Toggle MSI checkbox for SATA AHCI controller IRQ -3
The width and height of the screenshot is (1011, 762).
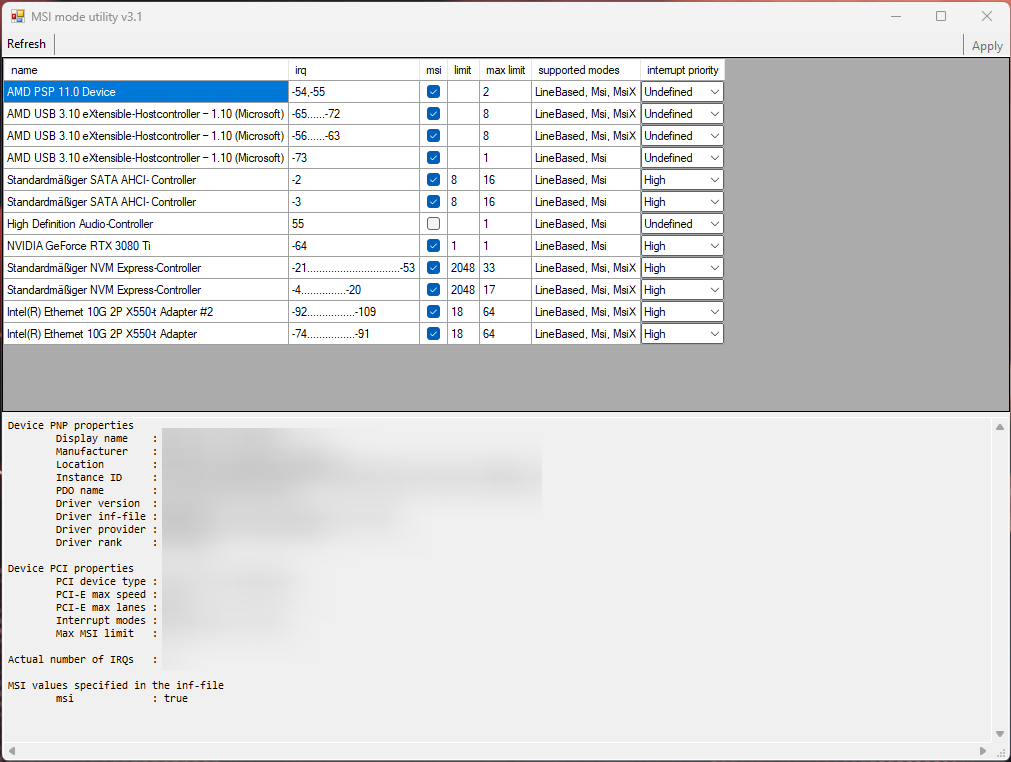[433, 201]
